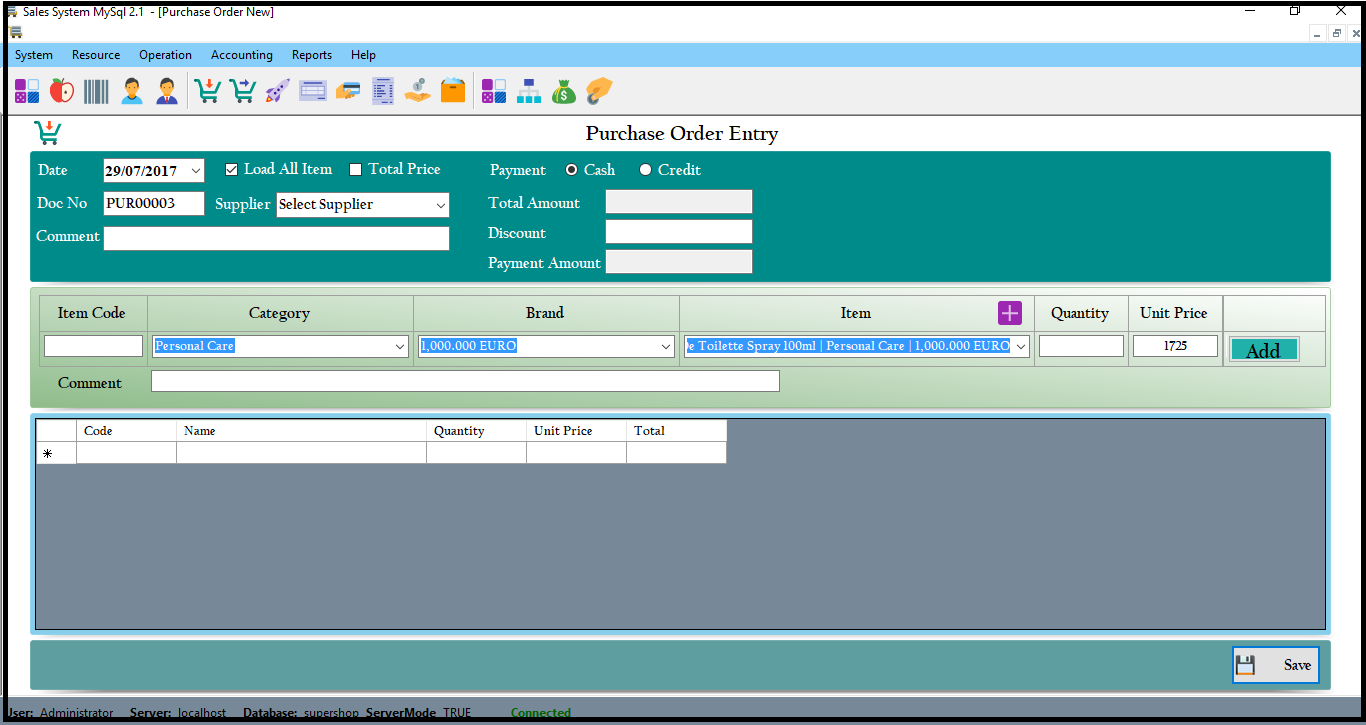Click the Add button
Screen dimensions: 1366x725
1263,350
